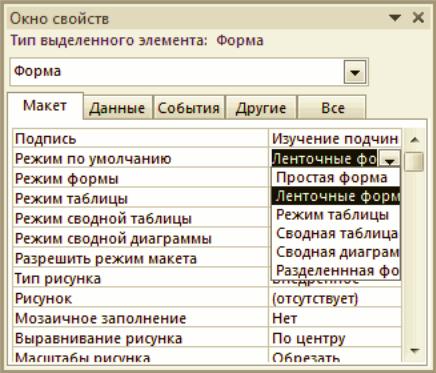Click the scrollbar down arrow

(414, 351)
